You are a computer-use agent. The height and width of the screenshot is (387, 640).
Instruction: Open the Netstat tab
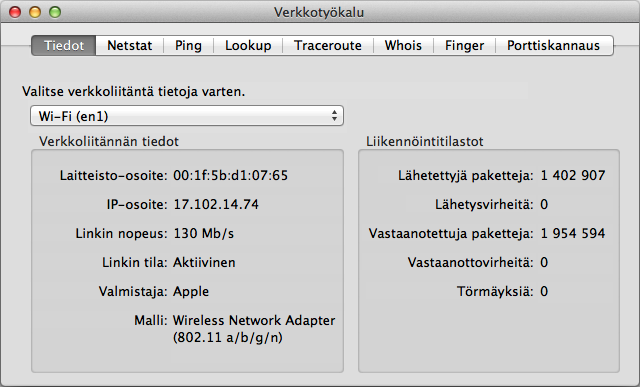(x=130, y=45)
